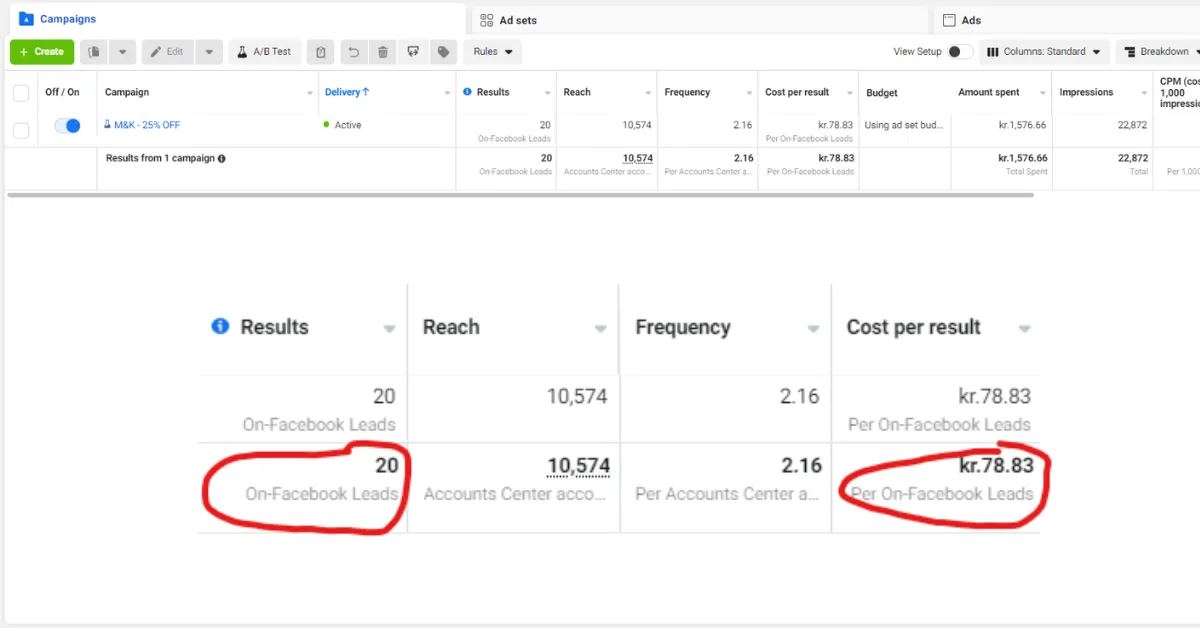The image size is (1200, 628).
Task: Open the Breakdown dropdown menu
Action: pyautogui.click(x=1162, y=52)
